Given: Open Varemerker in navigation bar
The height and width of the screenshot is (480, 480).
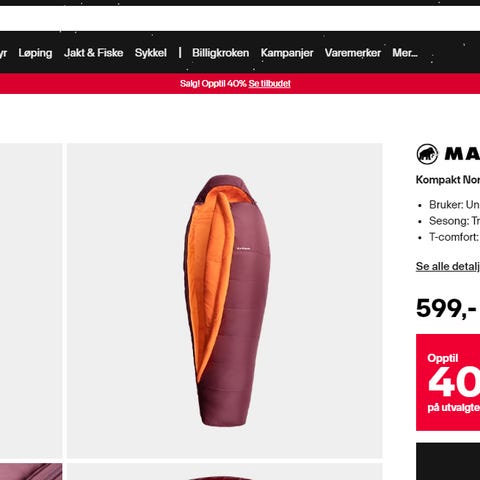Looking at the screenshot, I should coord(353,53).
